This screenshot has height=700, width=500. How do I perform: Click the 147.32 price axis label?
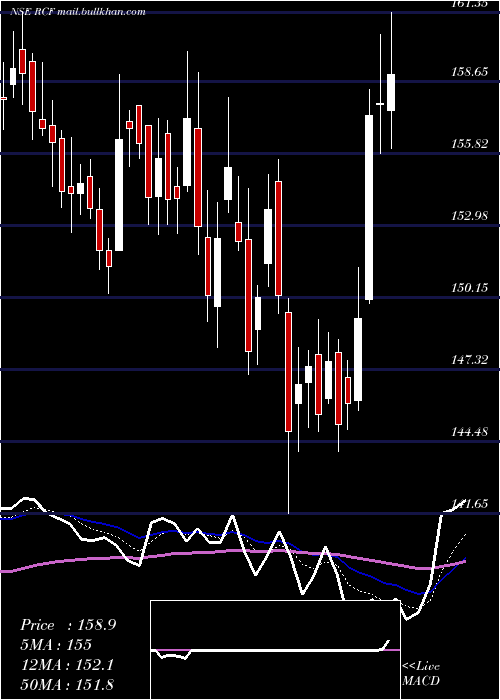(x=468, y=359)
